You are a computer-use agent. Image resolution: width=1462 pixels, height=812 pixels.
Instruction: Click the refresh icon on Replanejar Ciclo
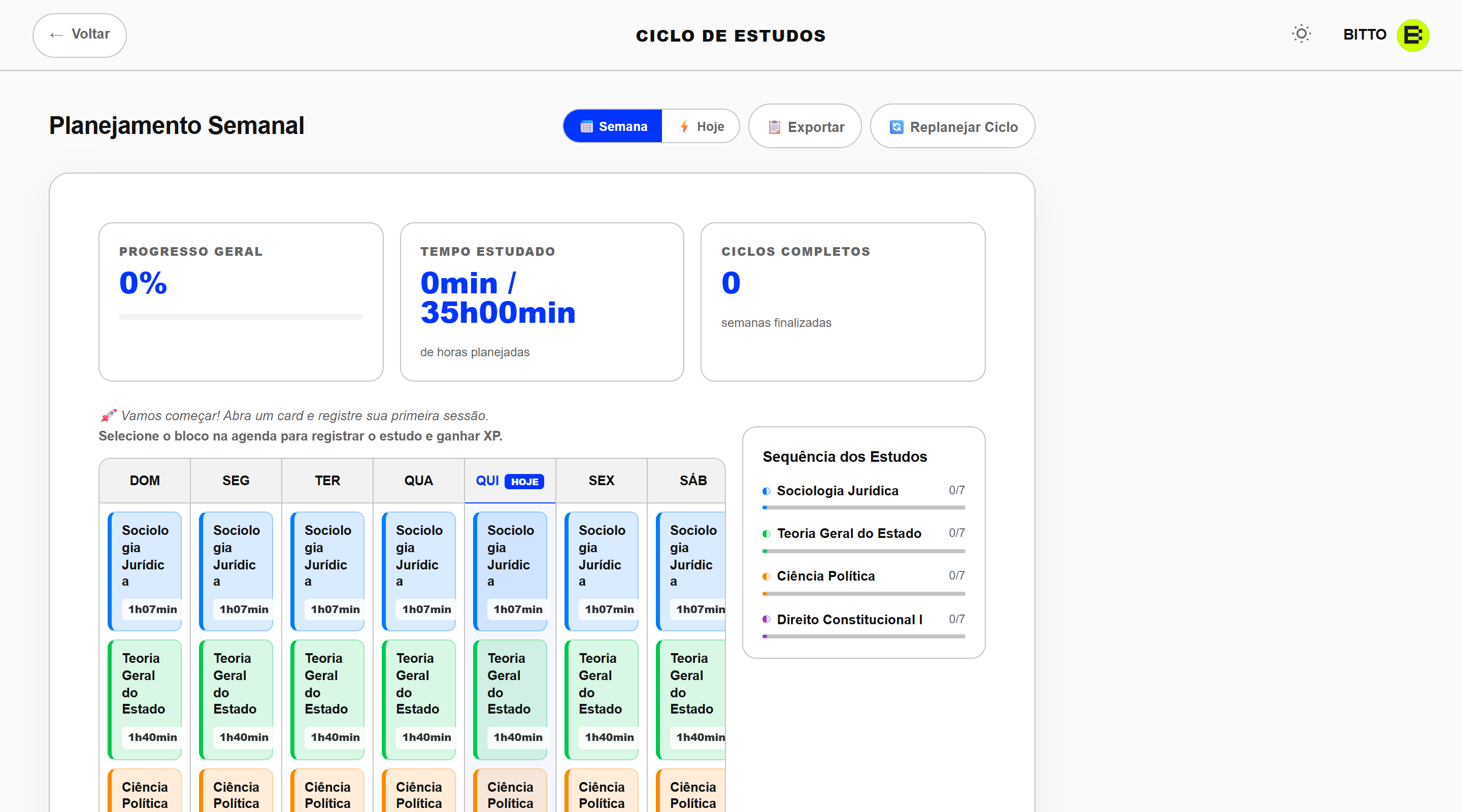click(896, 127)
